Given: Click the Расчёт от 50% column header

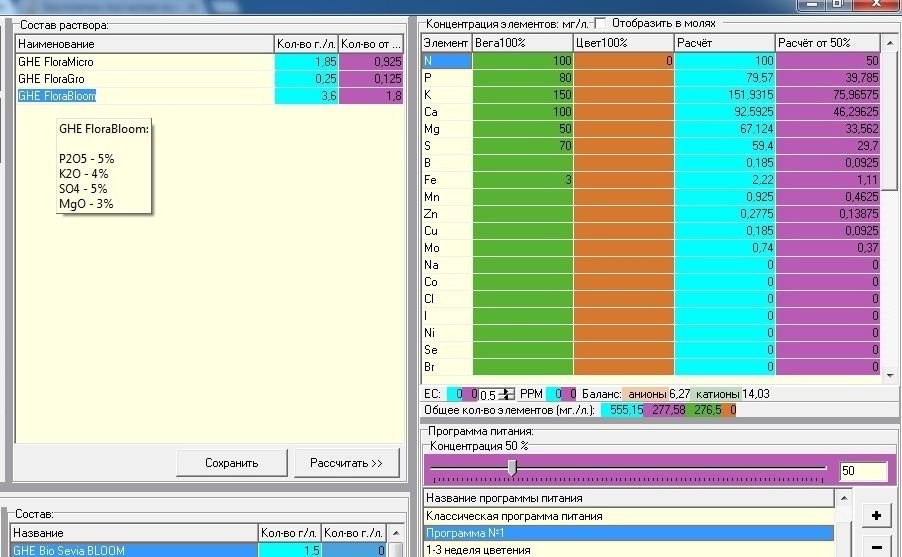Looking at the screenshot, I should (x=827, y=43).
